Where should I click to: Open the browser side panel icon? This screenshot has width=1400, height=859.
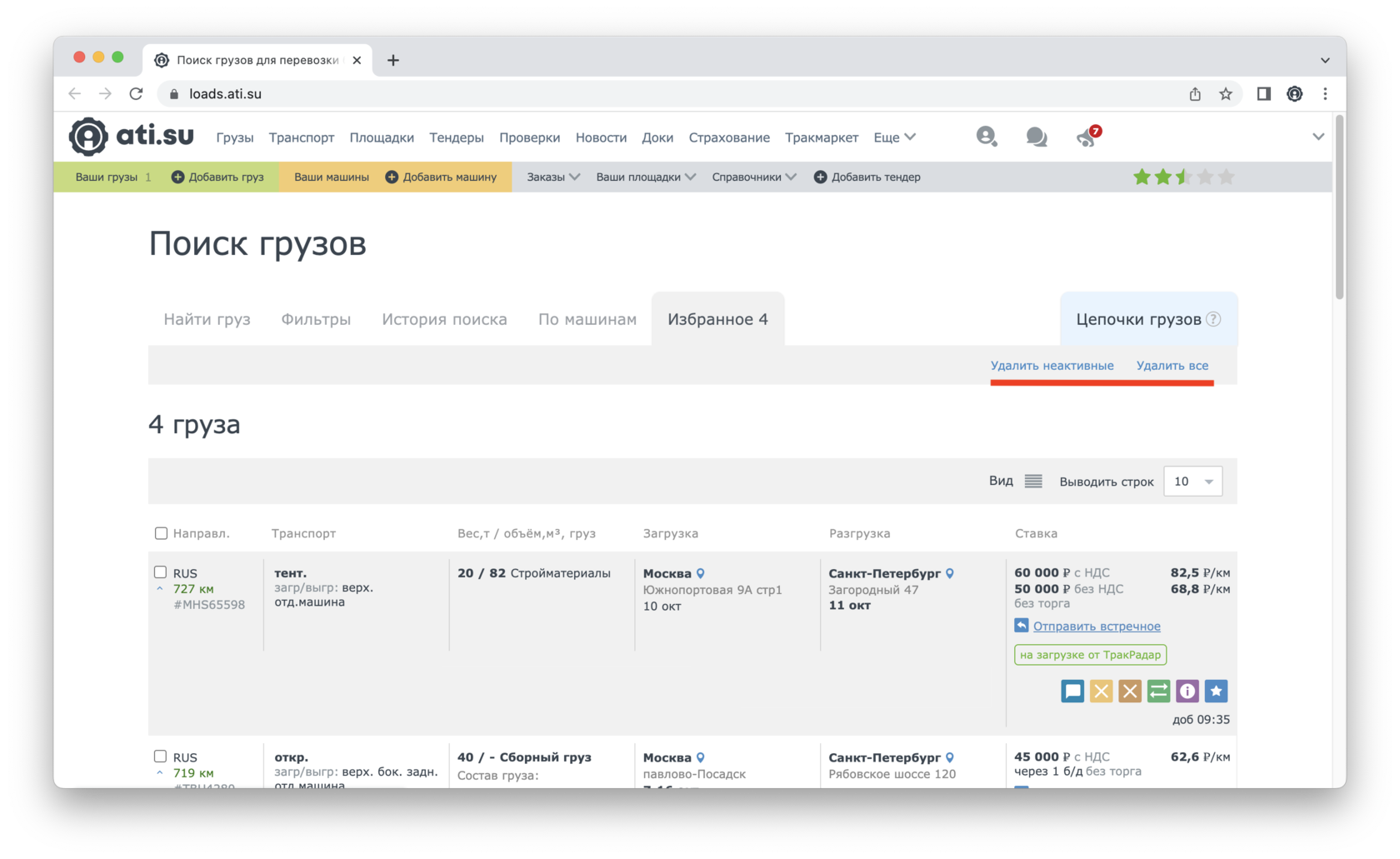(1263, 94)
